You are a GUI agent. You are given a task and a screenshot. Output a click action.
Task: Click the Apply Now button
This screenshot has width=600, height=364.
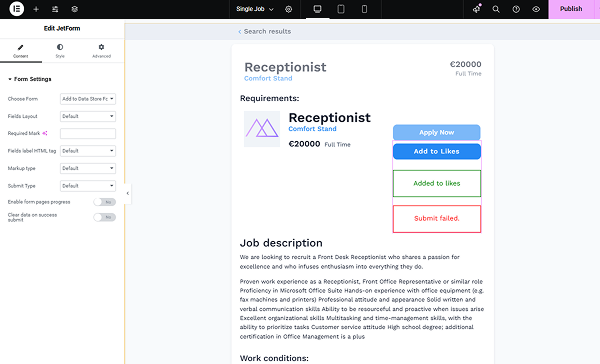(x=437, y=132)
